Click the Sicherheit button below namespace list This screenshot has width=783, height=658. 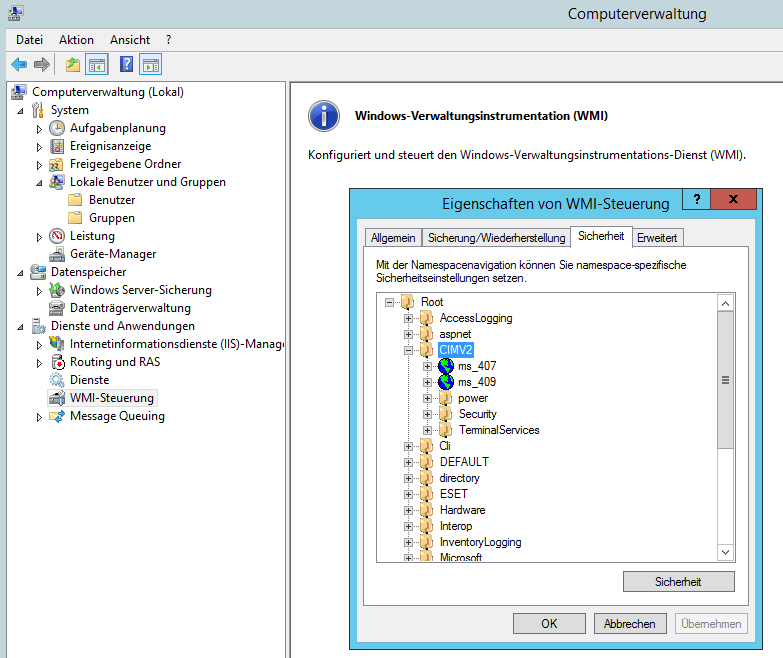point(678,581)
